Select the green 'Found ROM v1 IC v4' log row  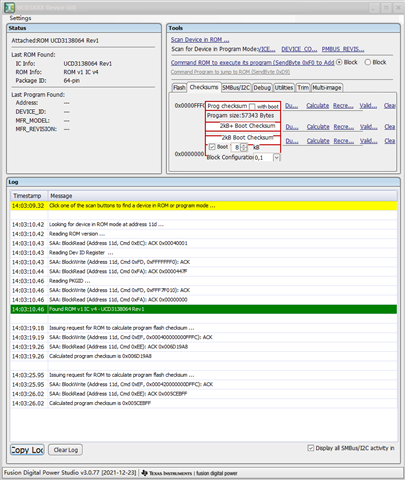[x=204, y=309]
